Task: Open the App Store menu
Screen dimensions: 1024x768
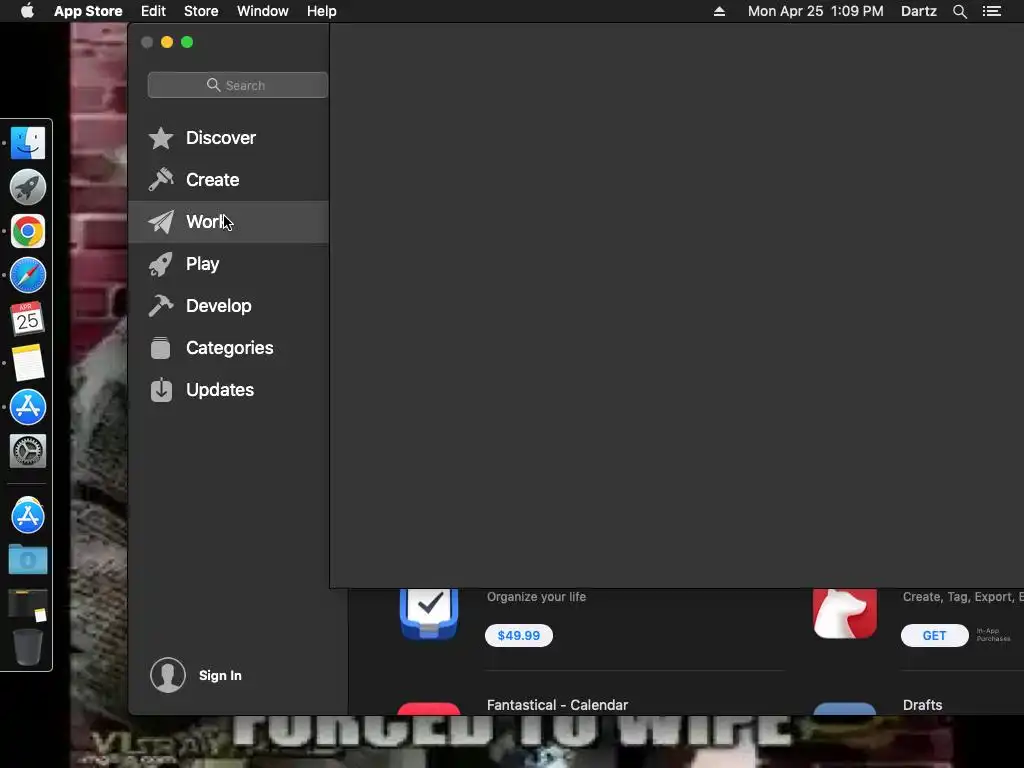Action: tap(88, 11)
